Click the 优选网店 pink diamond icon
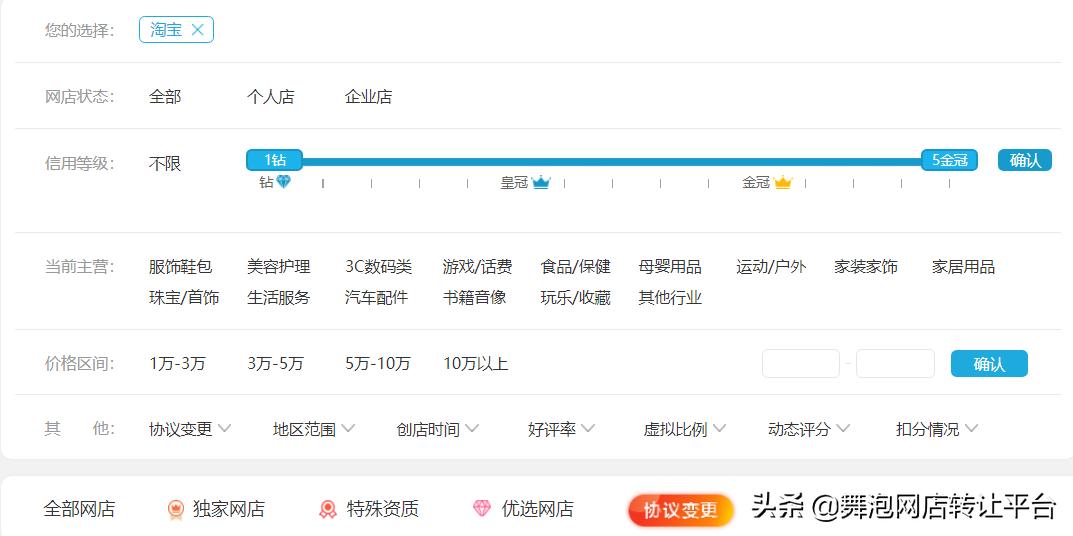 [x=482, y=509]
